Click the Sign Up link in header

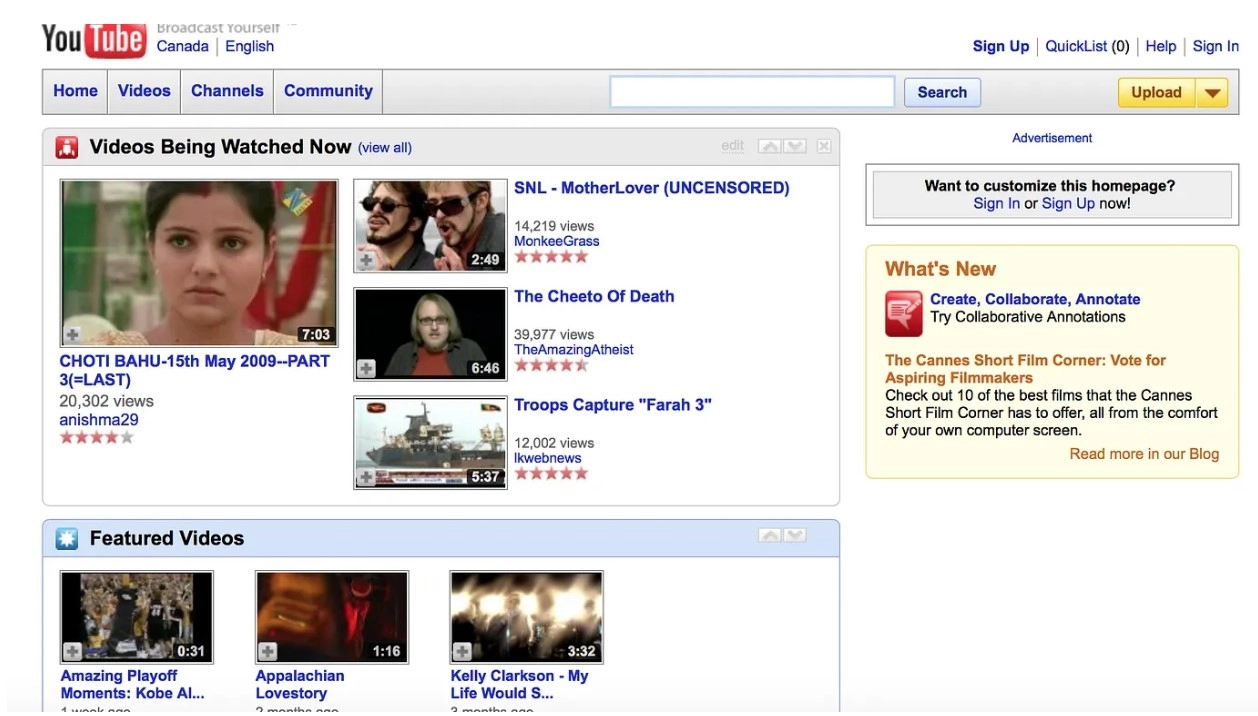[1001, 46]
